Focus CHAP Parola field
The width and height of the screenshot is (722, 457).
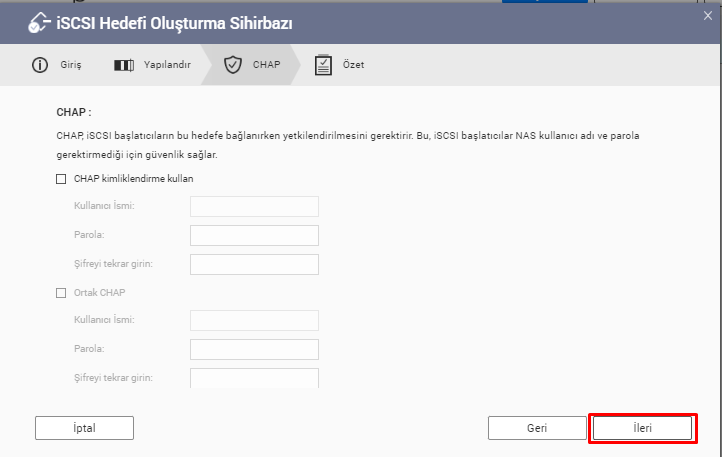(254, 235)
